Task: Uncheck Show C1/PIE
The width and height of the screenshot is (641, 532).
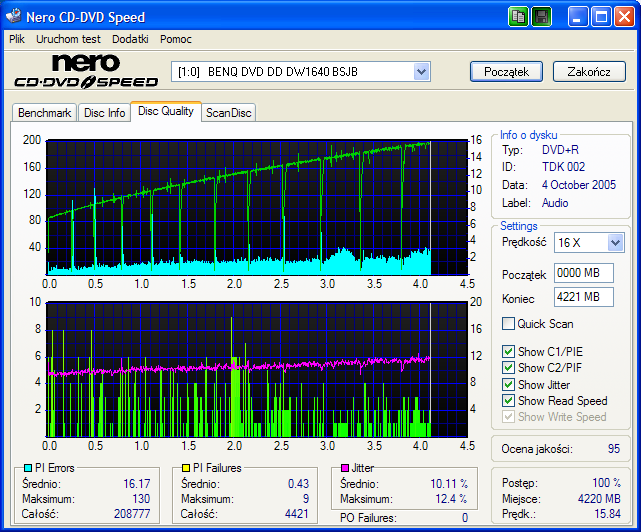Action: pyautogui.click(x=508, y=352)
